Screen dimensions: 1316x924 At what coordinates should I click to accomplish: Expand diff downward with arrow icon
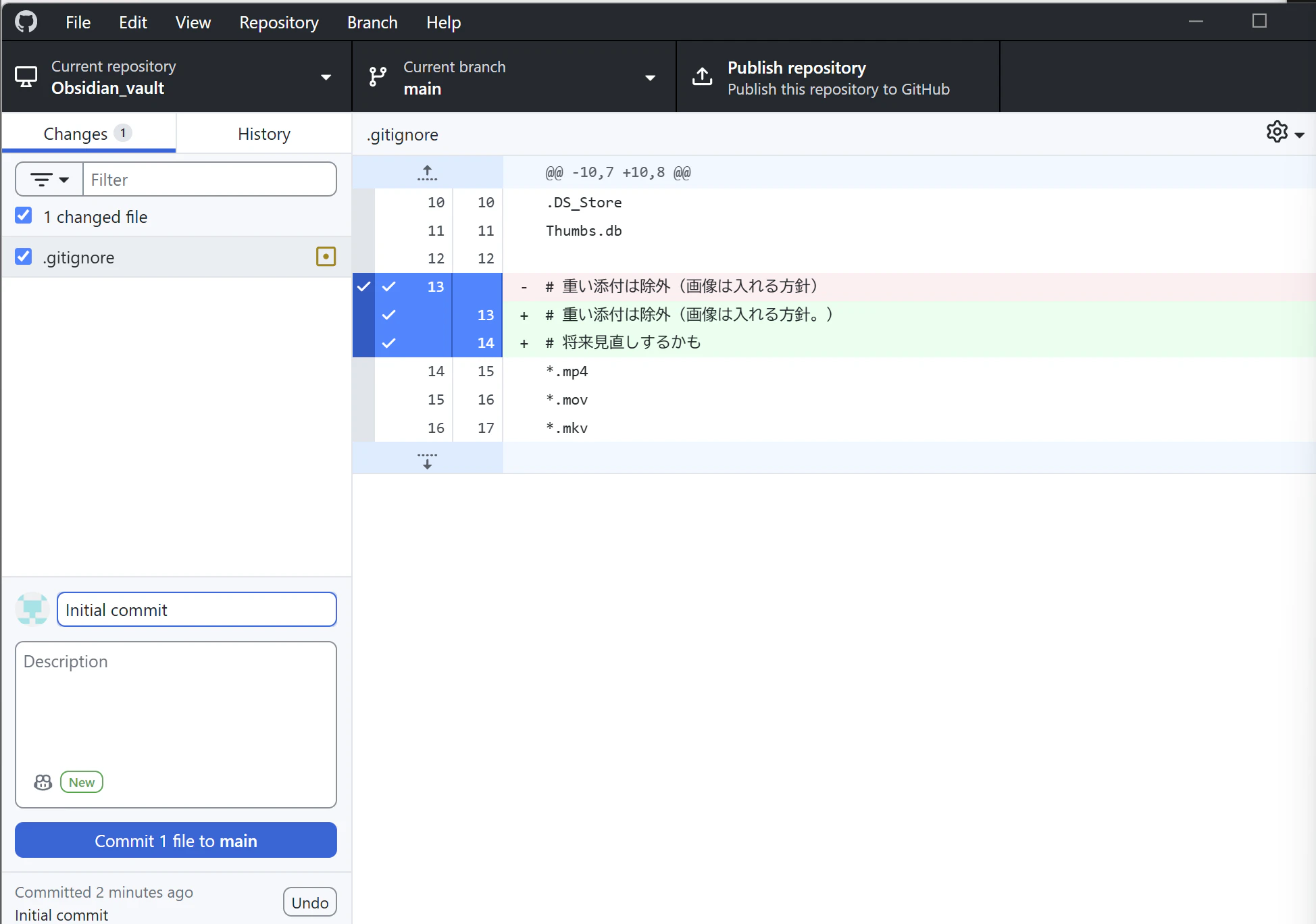(x=427, y=460)
